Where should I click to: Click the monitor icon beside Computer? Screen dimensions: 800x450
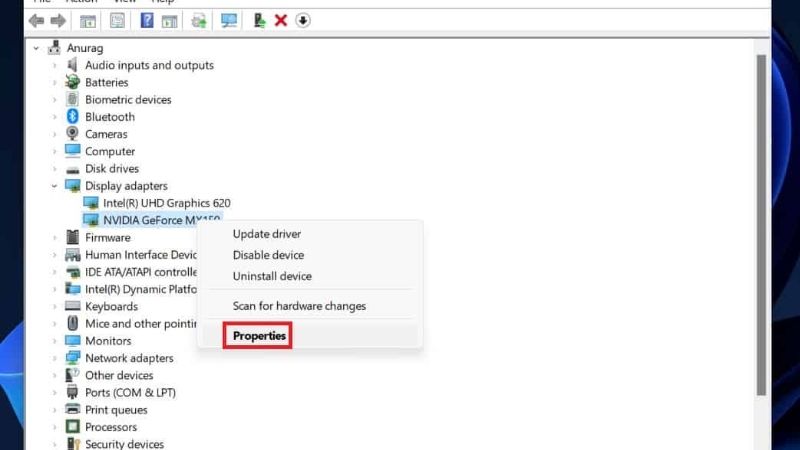pyautogui.click(x=72, y=151)
